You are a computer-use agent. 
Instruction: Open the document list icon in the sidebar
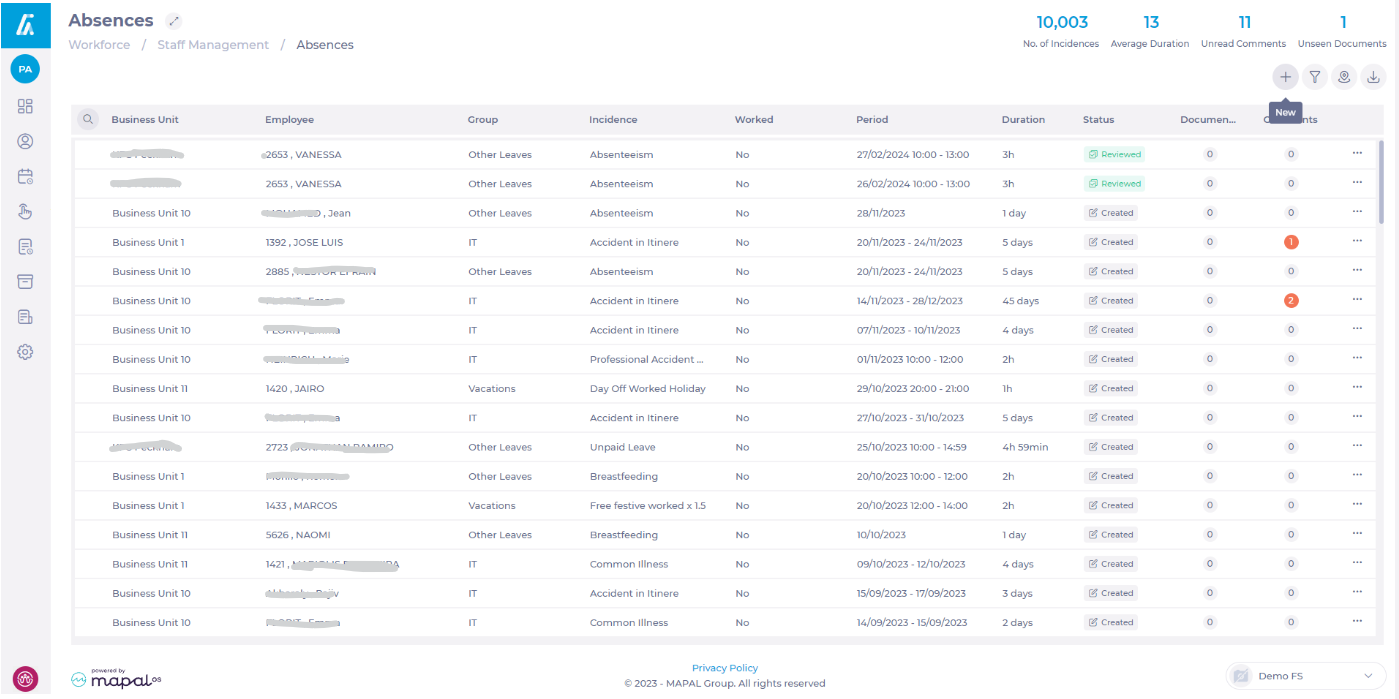point(25,317)
